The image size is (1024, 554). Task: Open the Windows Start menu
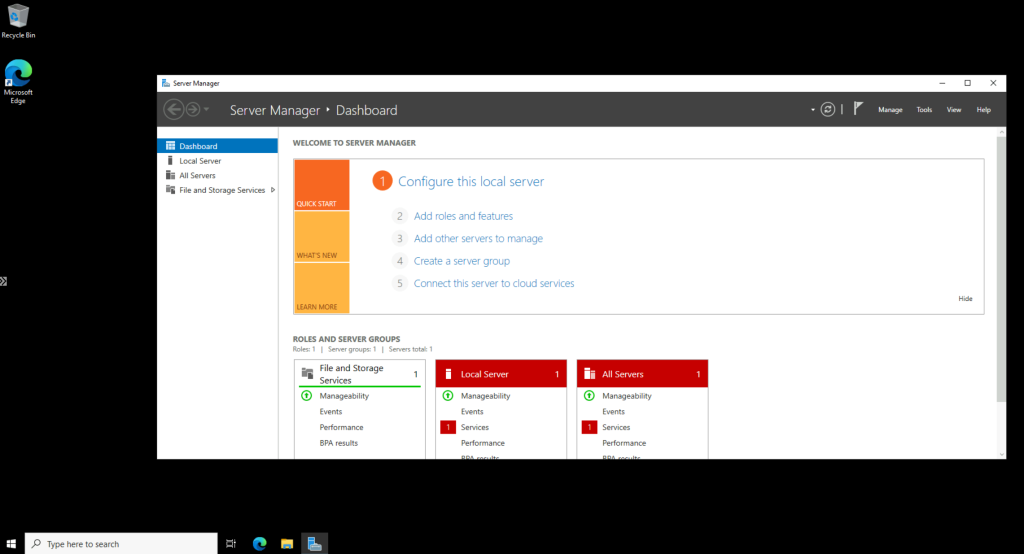pos(11,544)
